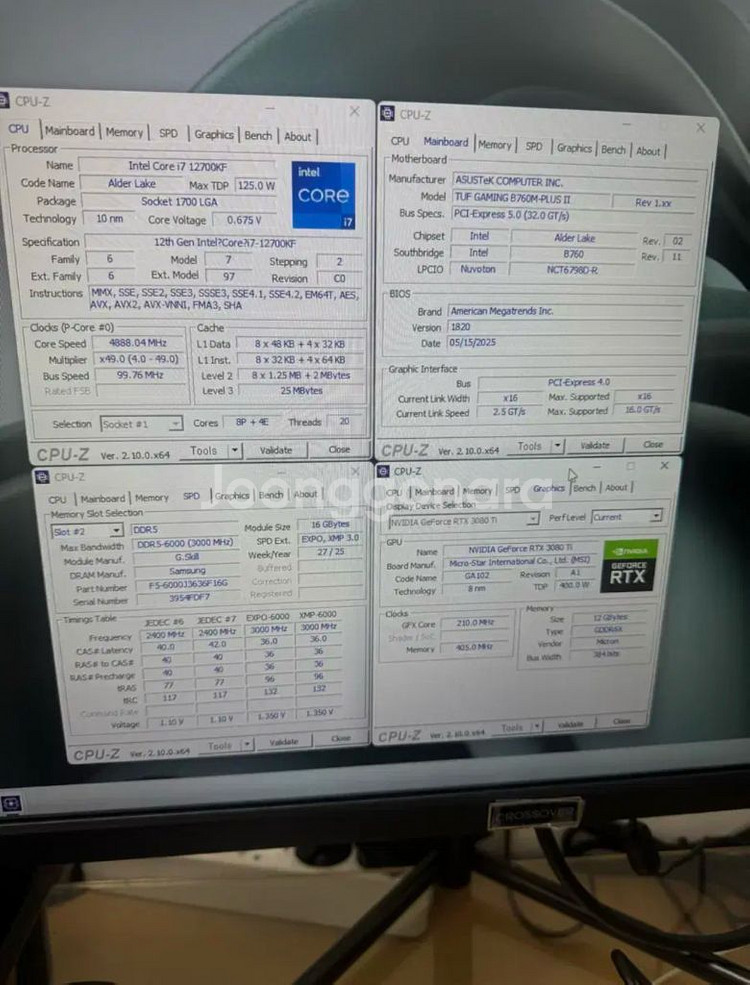
Task: Click the processor name 'Intel Core i7 12700KF'
Action: pos(178,166)
